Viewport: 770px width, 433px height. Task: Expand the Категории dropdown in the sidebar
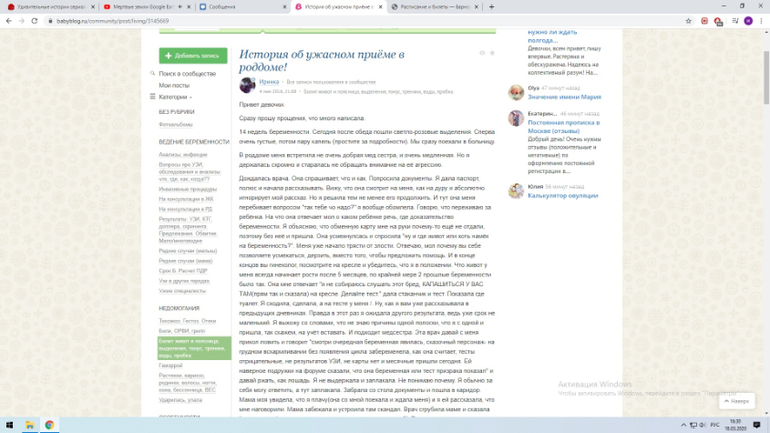pyautogui.click(x=175, y=97)
